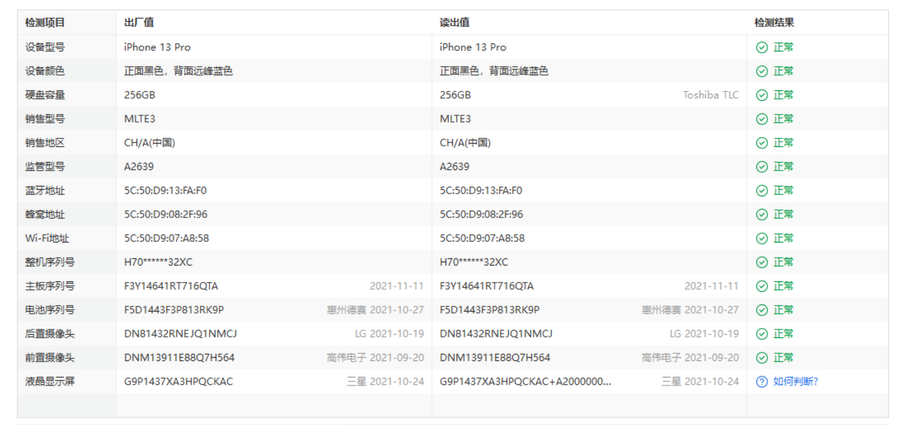Click the 正常 result text for 设备型号
The width and height of the screenshot is (900, 425).
[783, 47]
